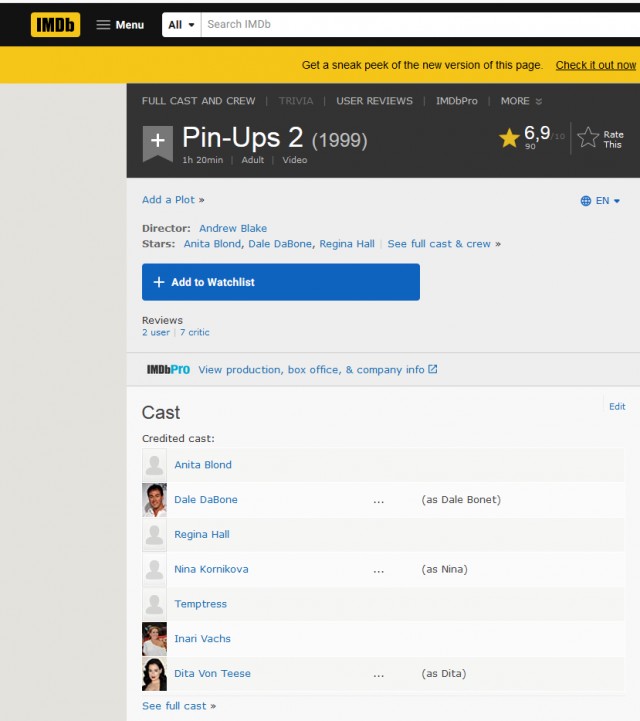Open Anita Blond link in Stars line
Image resolution: width=640 pixels, height=721 pixels.
pos(212,244)
